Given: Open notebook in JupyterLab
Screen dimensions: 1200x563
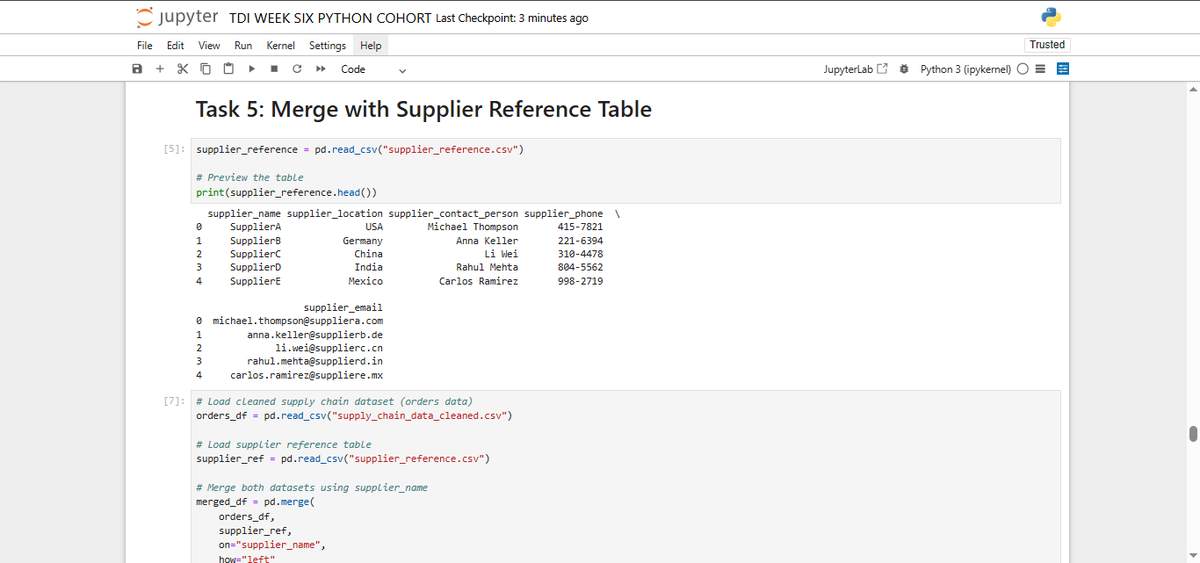Looking at the screenshot, I should point(854,69).
